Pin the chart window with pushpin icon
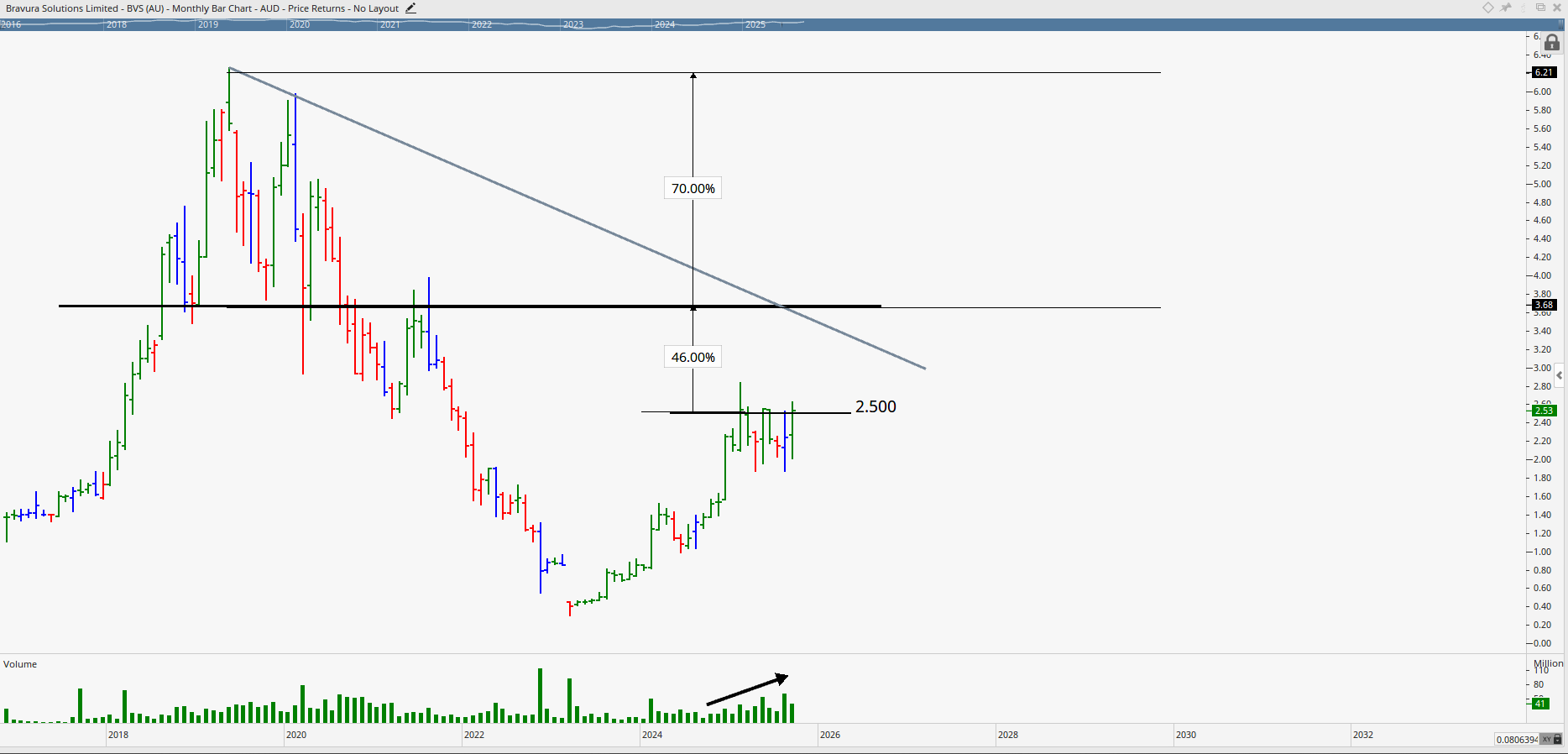This screenshot has width=1568, height=754. click(1506, 8)
